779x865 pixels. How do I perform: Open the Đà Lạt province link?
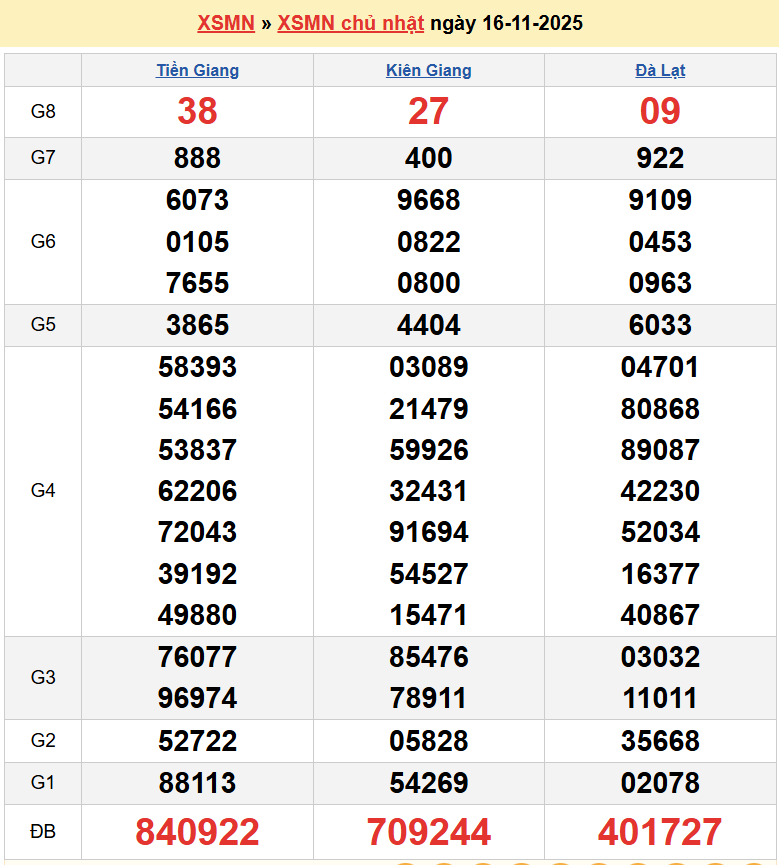coord(660,70)
